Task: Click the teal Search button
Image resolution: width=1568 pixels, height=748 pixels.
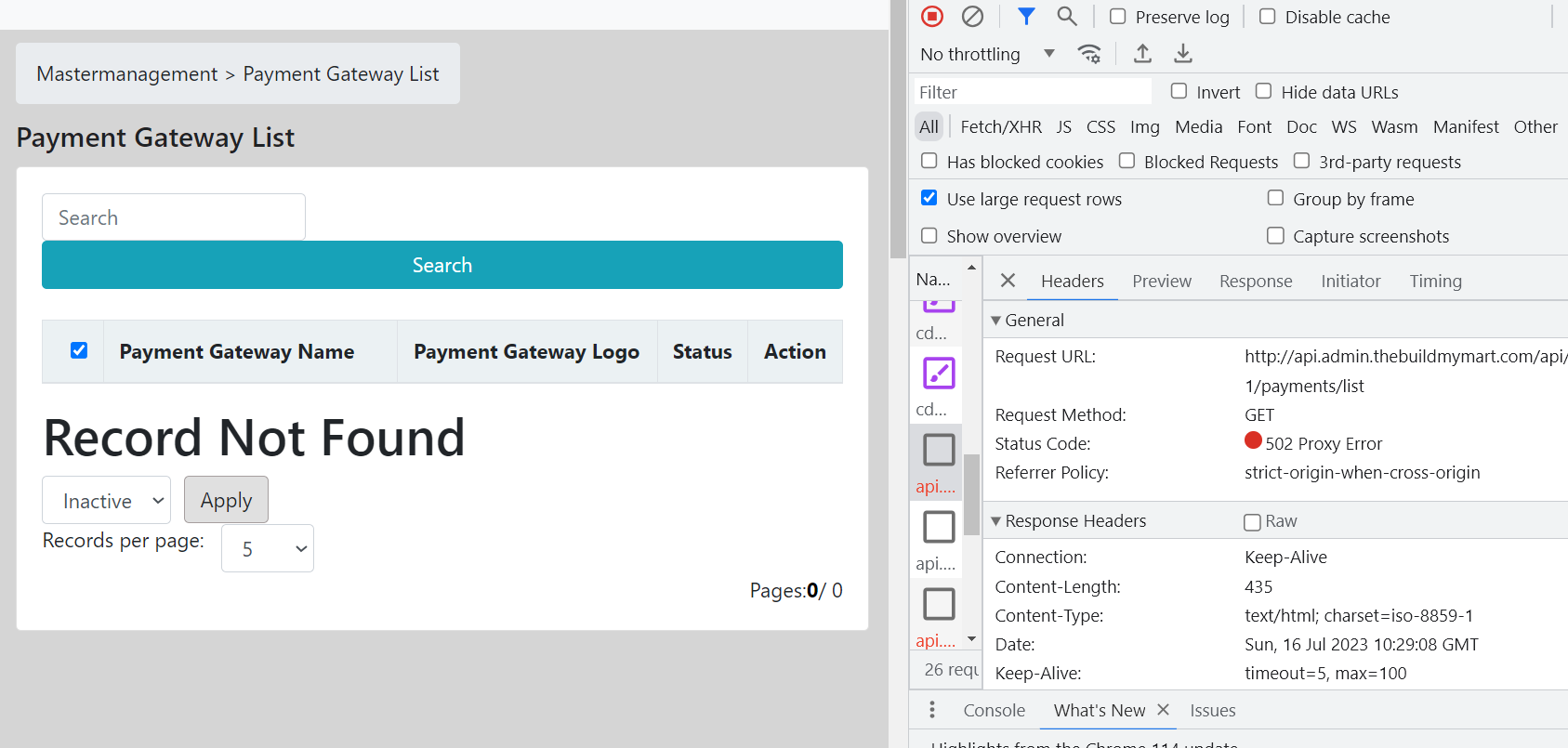Action: (x=442, y=265)
